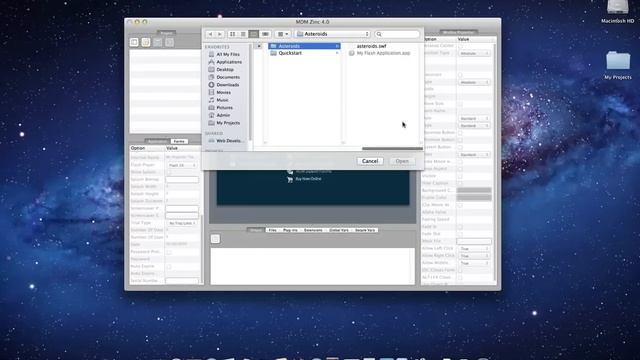The width and height of the screenshot is (640, 360).
Task: Switch to the Global Vars tab
Action: (339, 230)
